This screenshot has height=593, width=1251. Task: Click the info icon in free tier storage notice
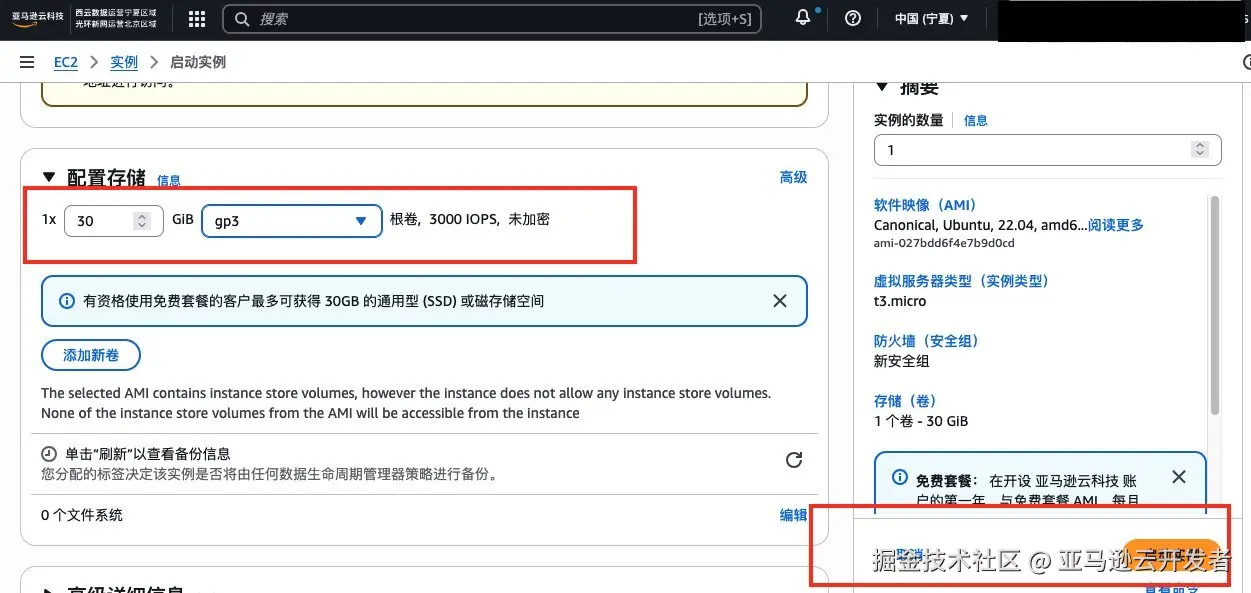pyautogui.click(x=67, y=301)
